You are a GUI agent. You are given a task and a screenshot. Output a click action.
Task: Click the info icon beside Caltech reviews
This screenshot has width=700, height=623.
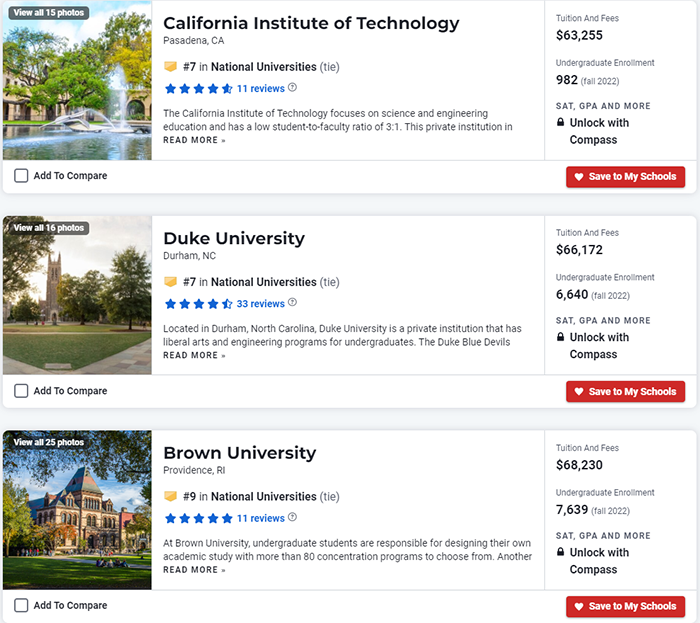(293, 88)
